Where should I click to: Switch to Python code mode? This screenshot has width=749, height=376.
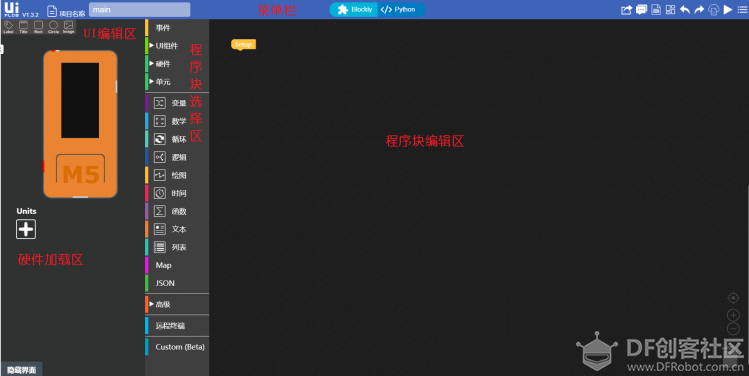tap(400, 10)
